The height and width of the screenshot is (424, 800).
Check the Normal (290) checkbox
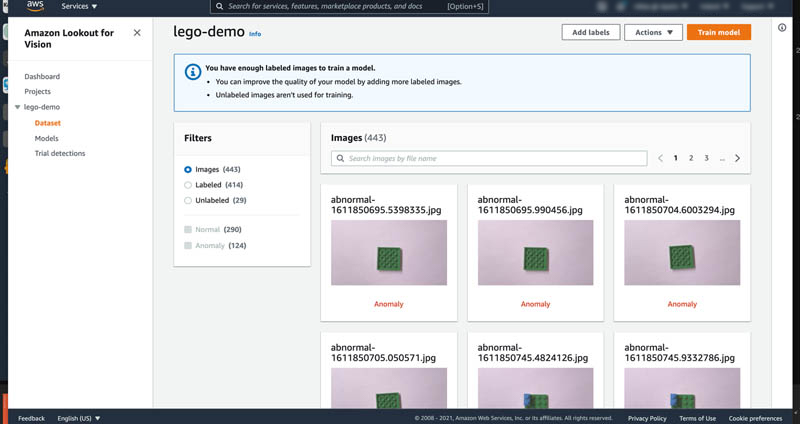188,230
